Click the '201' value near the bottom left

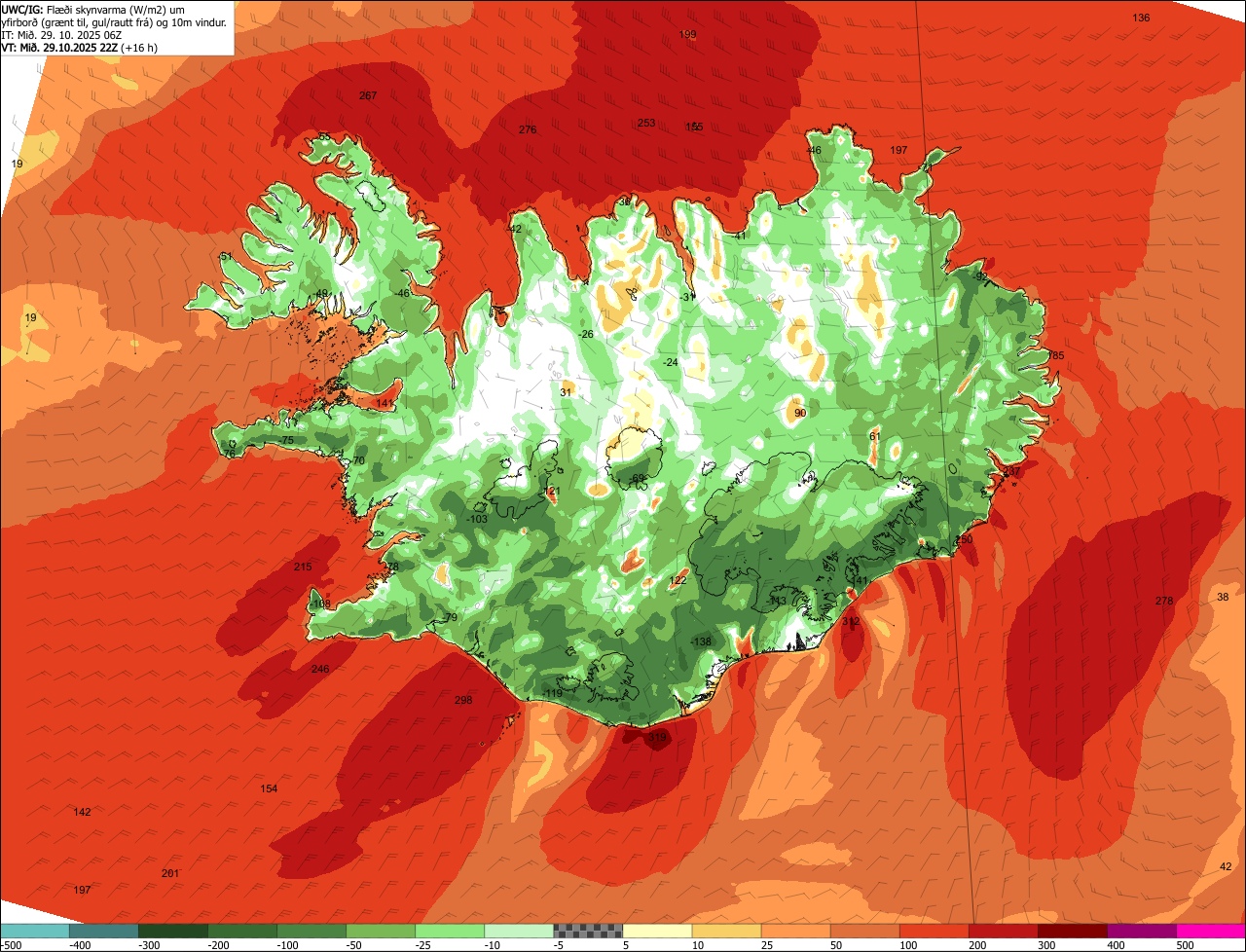(170, 873)
